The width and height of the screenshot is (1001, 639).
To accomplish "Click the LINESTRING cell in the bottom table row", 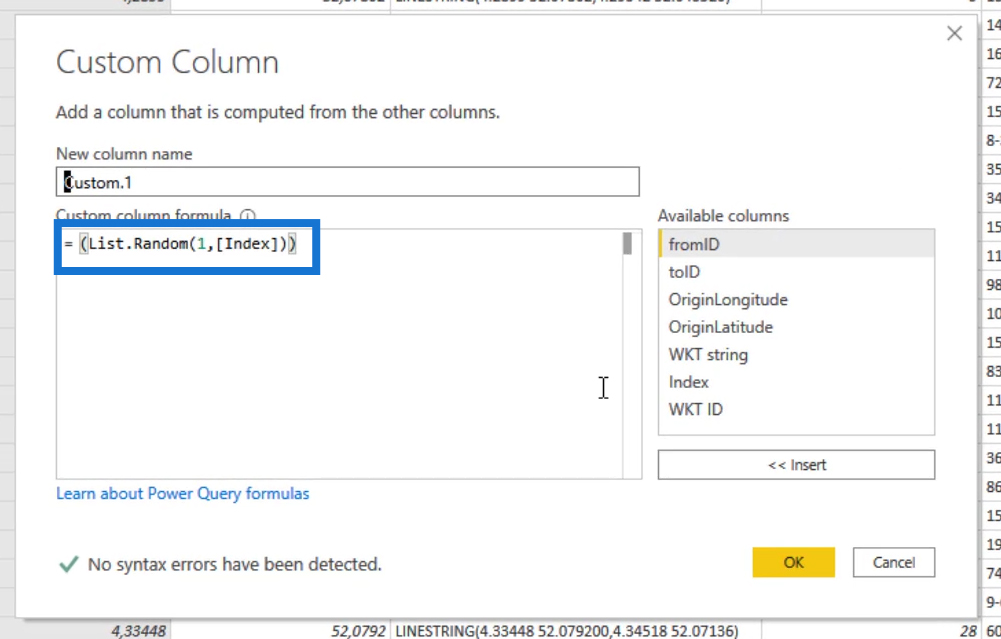I will (575, 631).
